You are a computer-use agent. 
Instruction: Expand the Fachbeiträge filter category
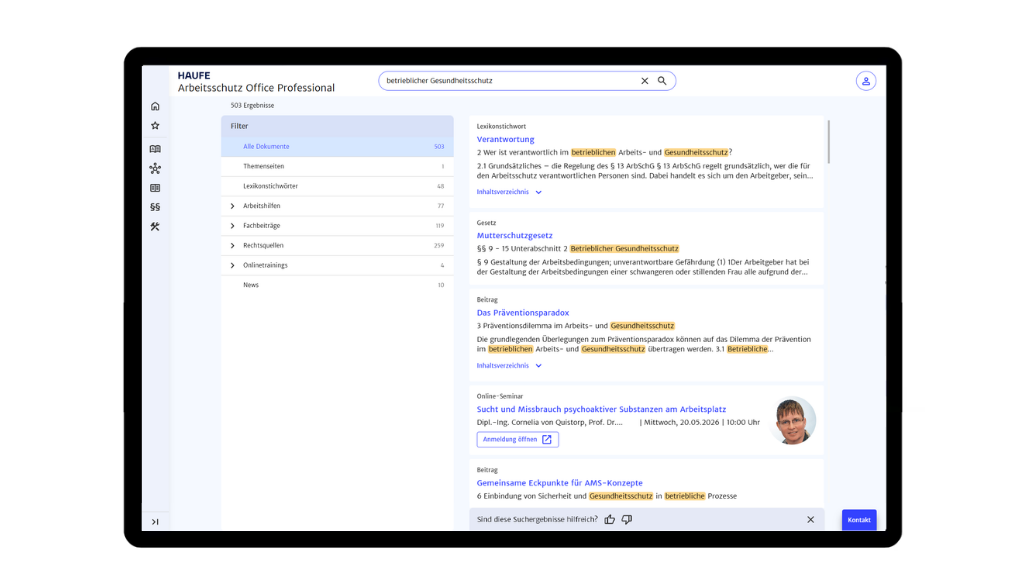point(232,226)
